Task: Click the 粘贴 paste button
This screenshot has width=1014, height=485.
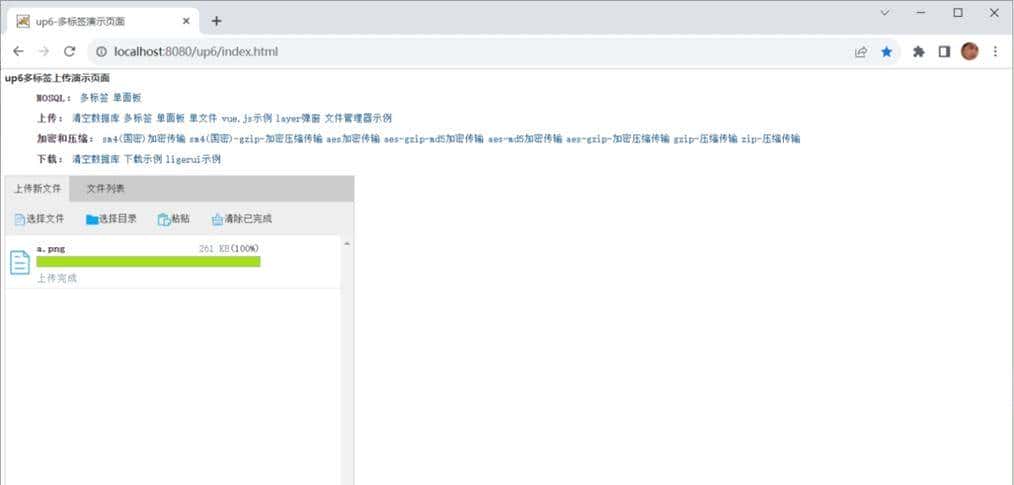Action: click(x=174, y=219)
